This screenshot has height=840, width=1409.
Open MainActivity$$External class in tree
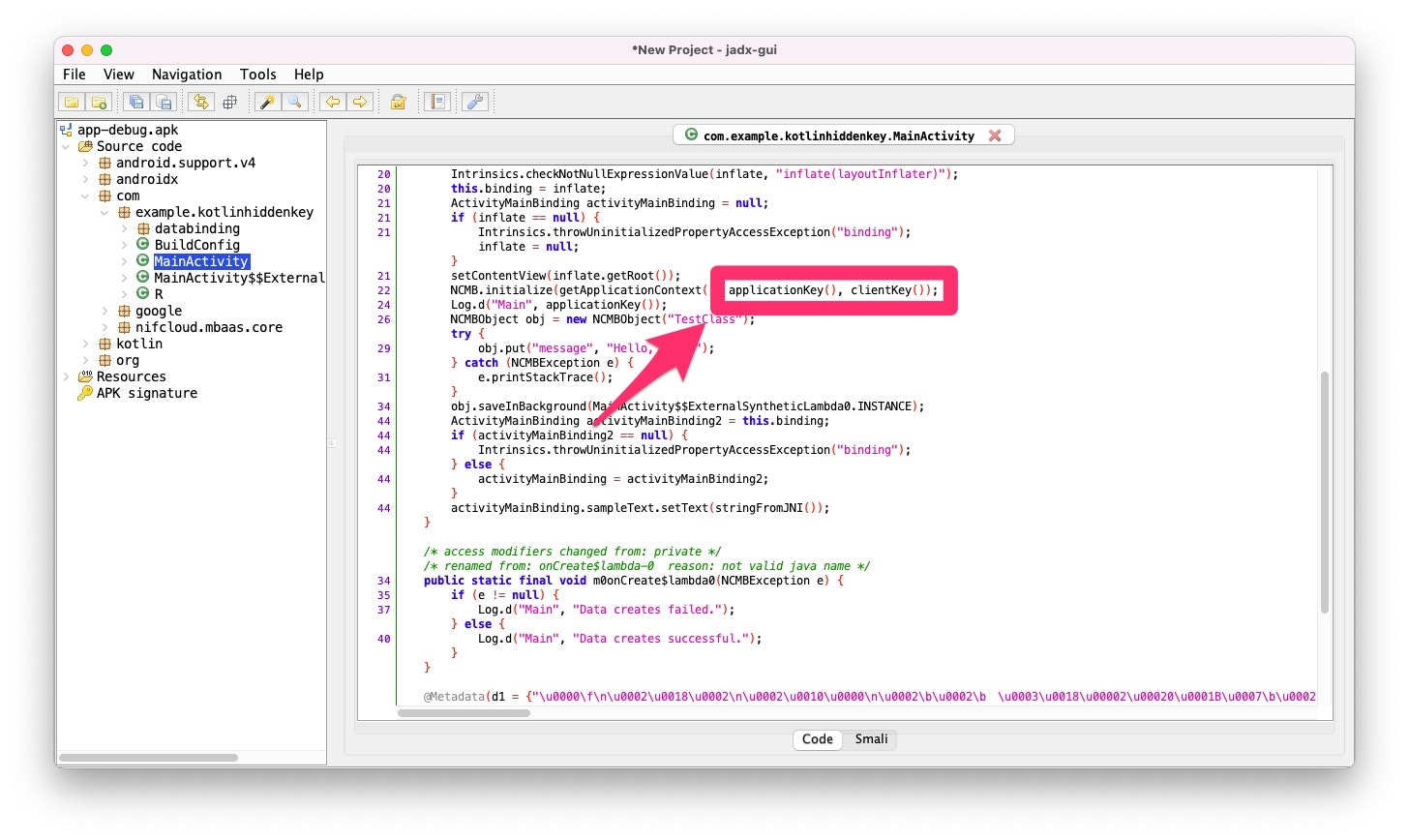[x=239, y=279]
